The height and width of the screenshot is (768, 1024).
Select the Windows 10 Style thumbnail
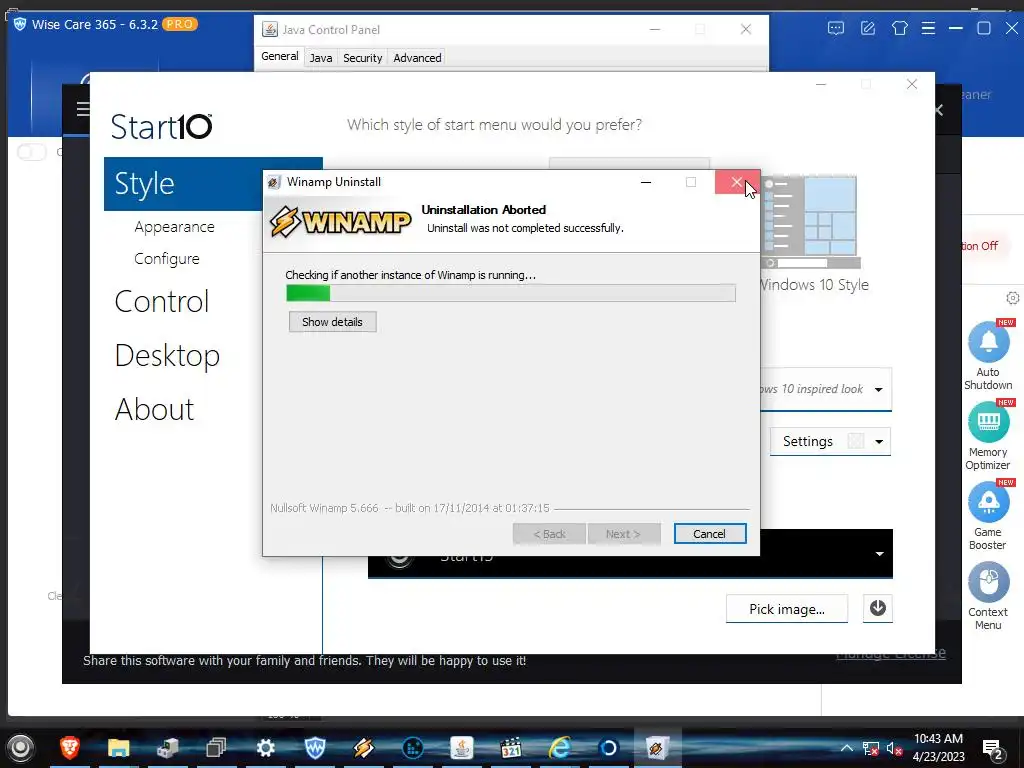click(810, 222)
